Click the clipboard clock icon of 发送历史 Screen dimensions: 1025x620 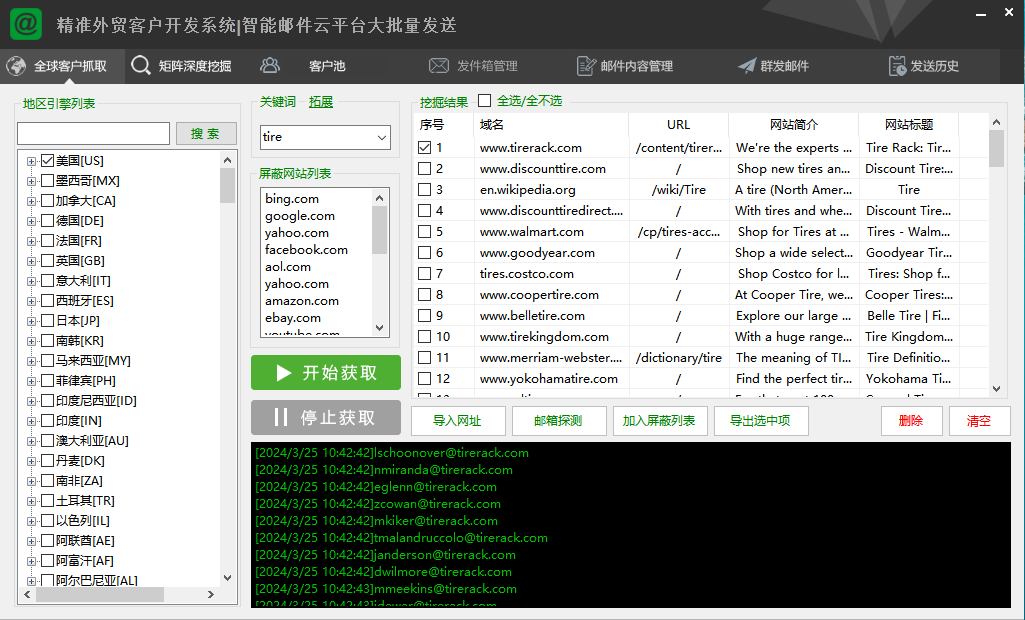[x=897, y=66]
